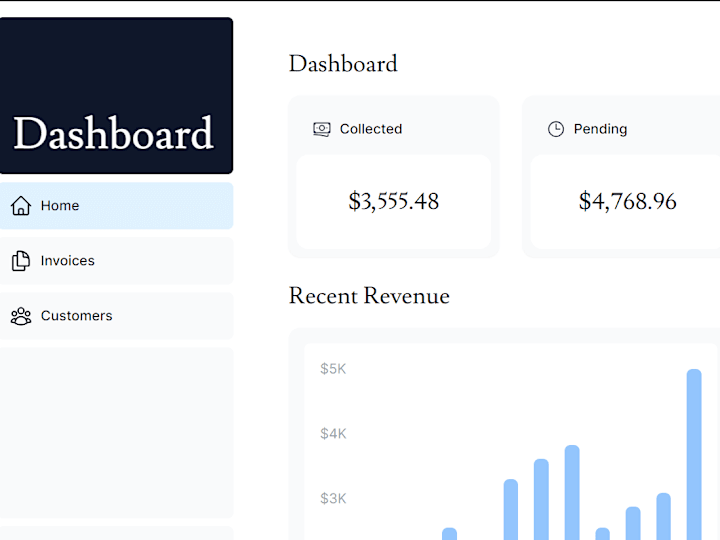Click the $4K axis label
This screenshot has width=720, height=540.
point(333,433)
